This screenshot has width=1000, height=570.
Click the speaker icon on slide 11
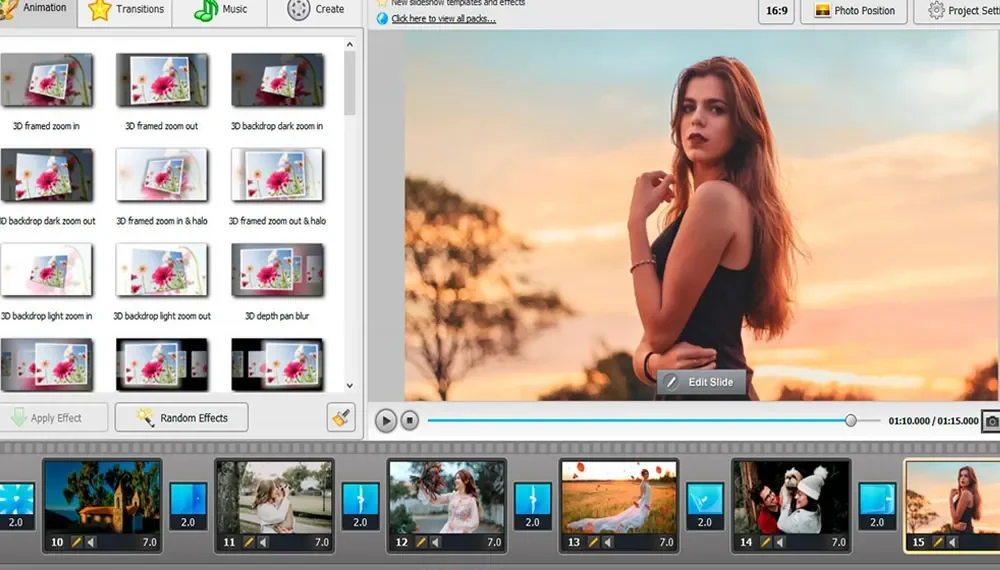coord(263,543)
